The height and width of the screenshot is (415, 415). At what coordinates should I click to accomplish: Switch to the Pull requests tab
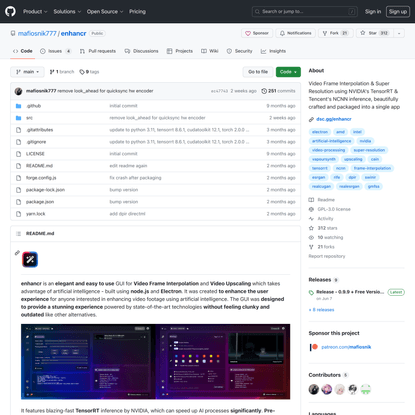coord(98,51)
